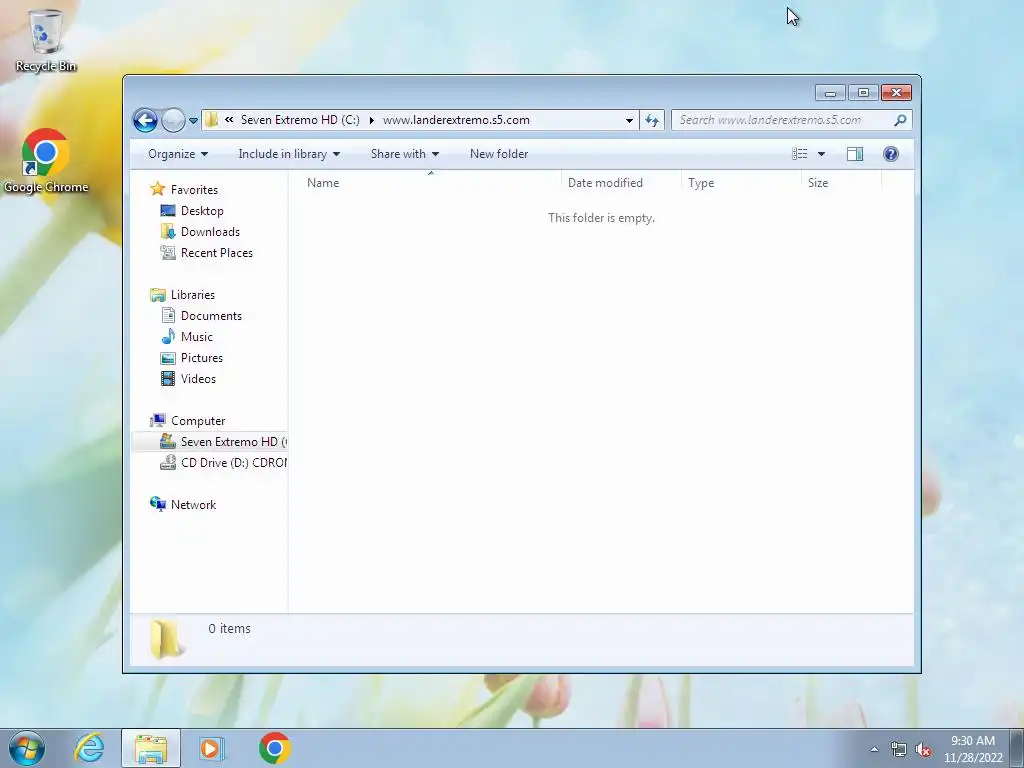Sort by Size column
Image resolution: width=1024 pixels, height=768 pixels.
[841, 183]
